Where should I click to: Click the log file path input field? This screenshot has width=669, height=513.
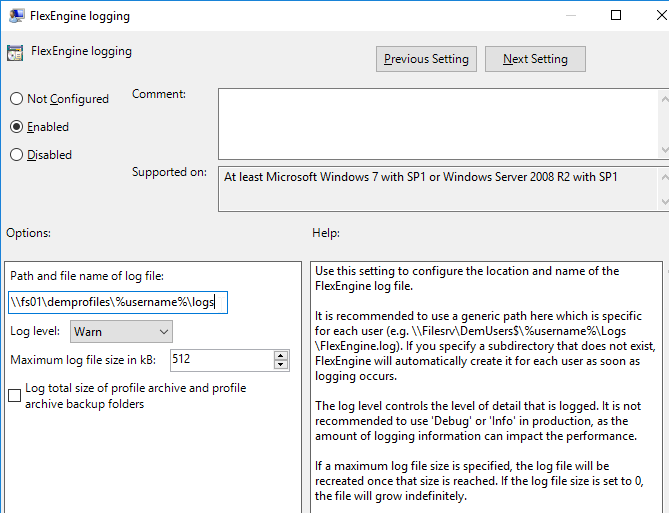pyautogui.click(x=118, y=302)
